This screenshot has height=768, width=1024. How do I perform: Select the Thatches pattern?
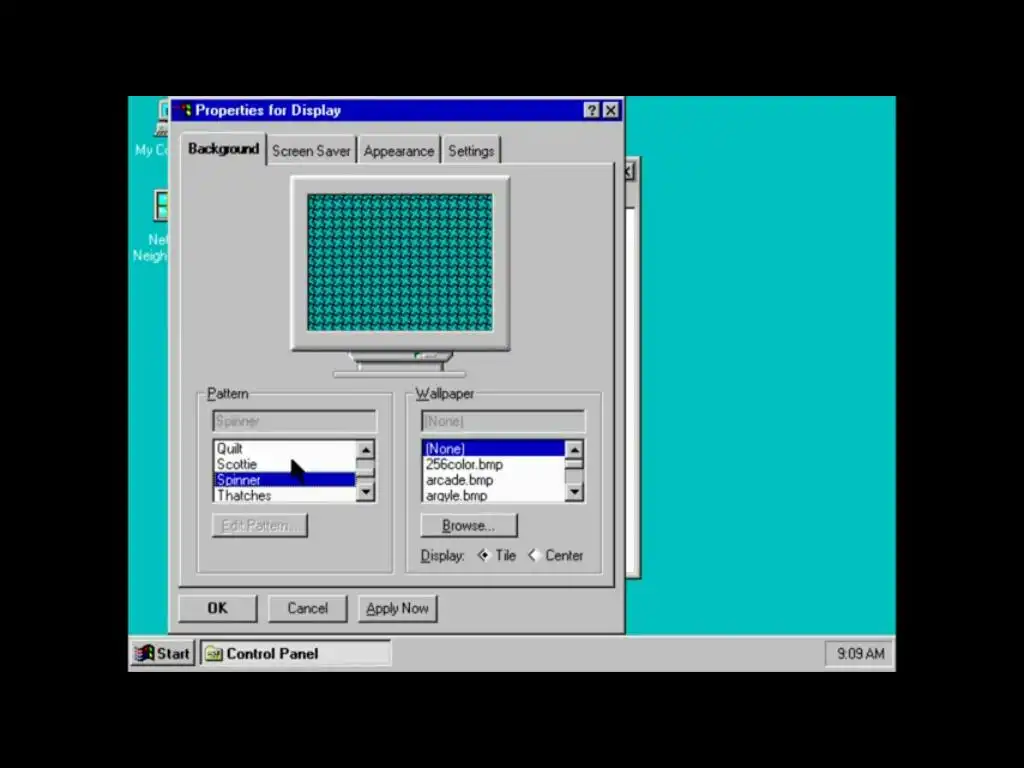285,495
